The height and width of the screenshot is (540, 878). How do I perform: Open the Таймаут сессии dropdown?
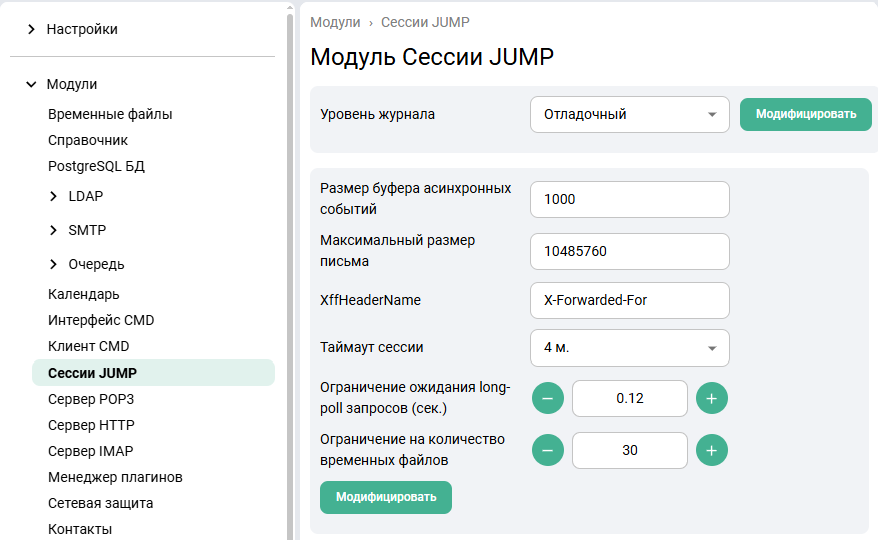click(x=629, y=348)
